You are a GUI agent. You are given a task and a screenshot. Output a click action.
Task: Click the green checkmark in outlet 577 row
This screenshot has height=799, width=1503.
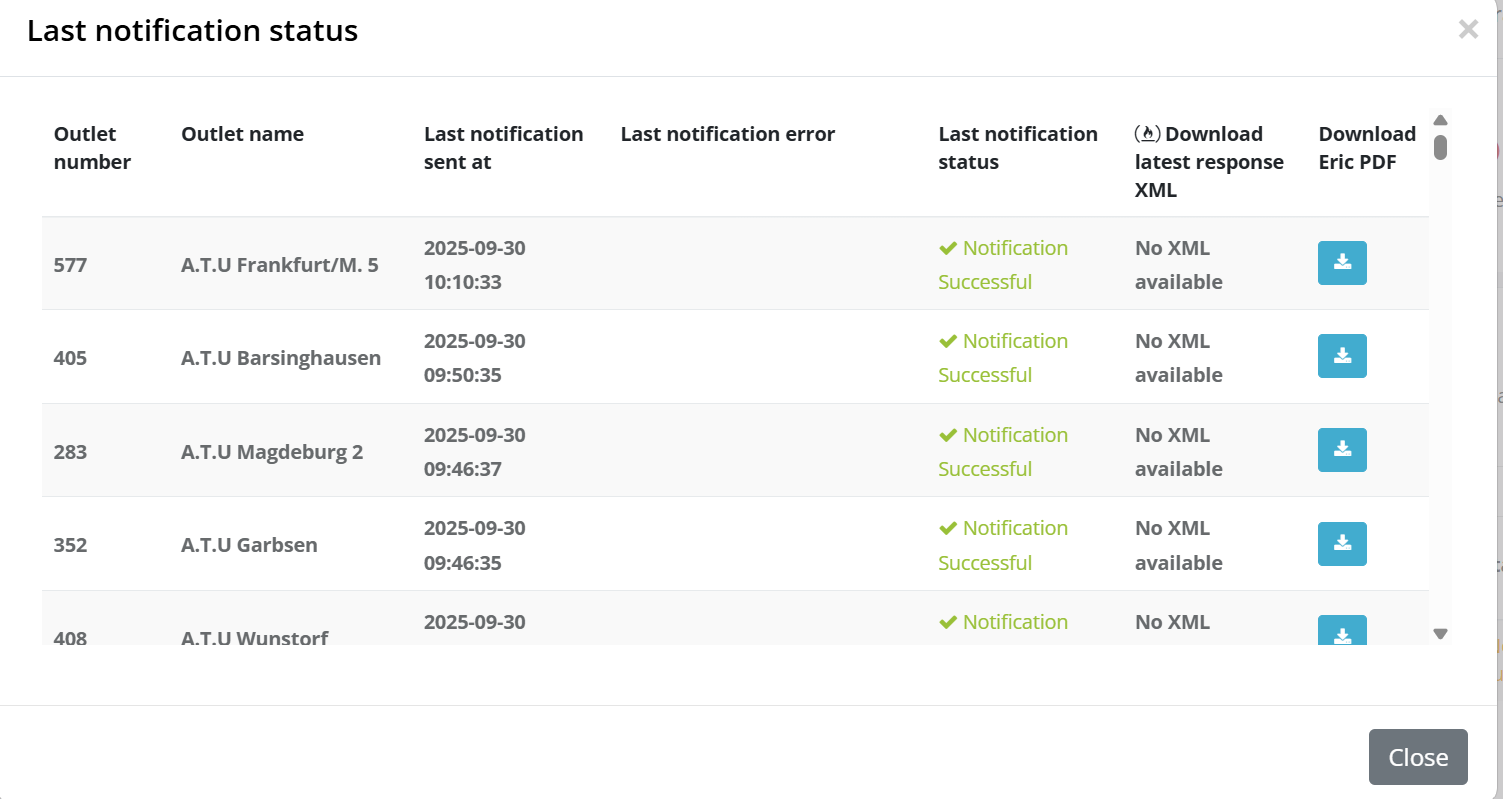click(x=948, y=248)
